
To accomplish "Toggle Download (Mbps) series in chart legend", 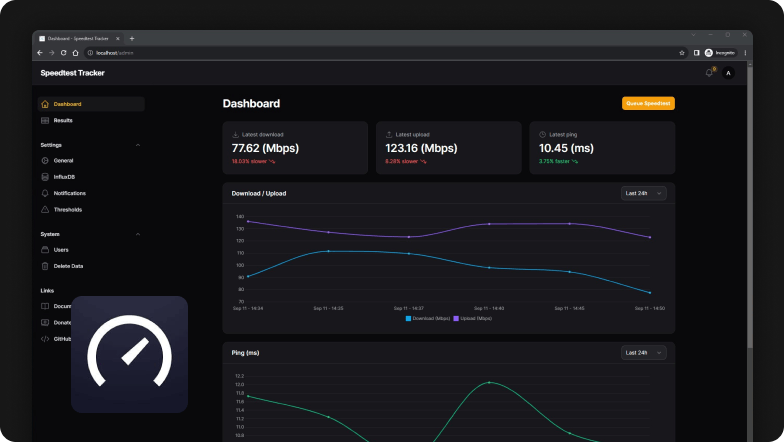I will 427,318.
